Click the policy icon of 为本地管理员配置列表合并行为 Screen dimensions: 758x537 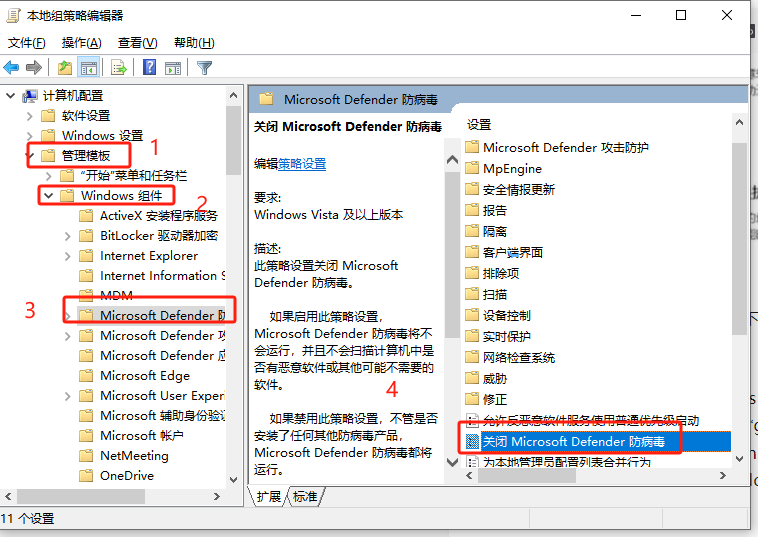472,462
